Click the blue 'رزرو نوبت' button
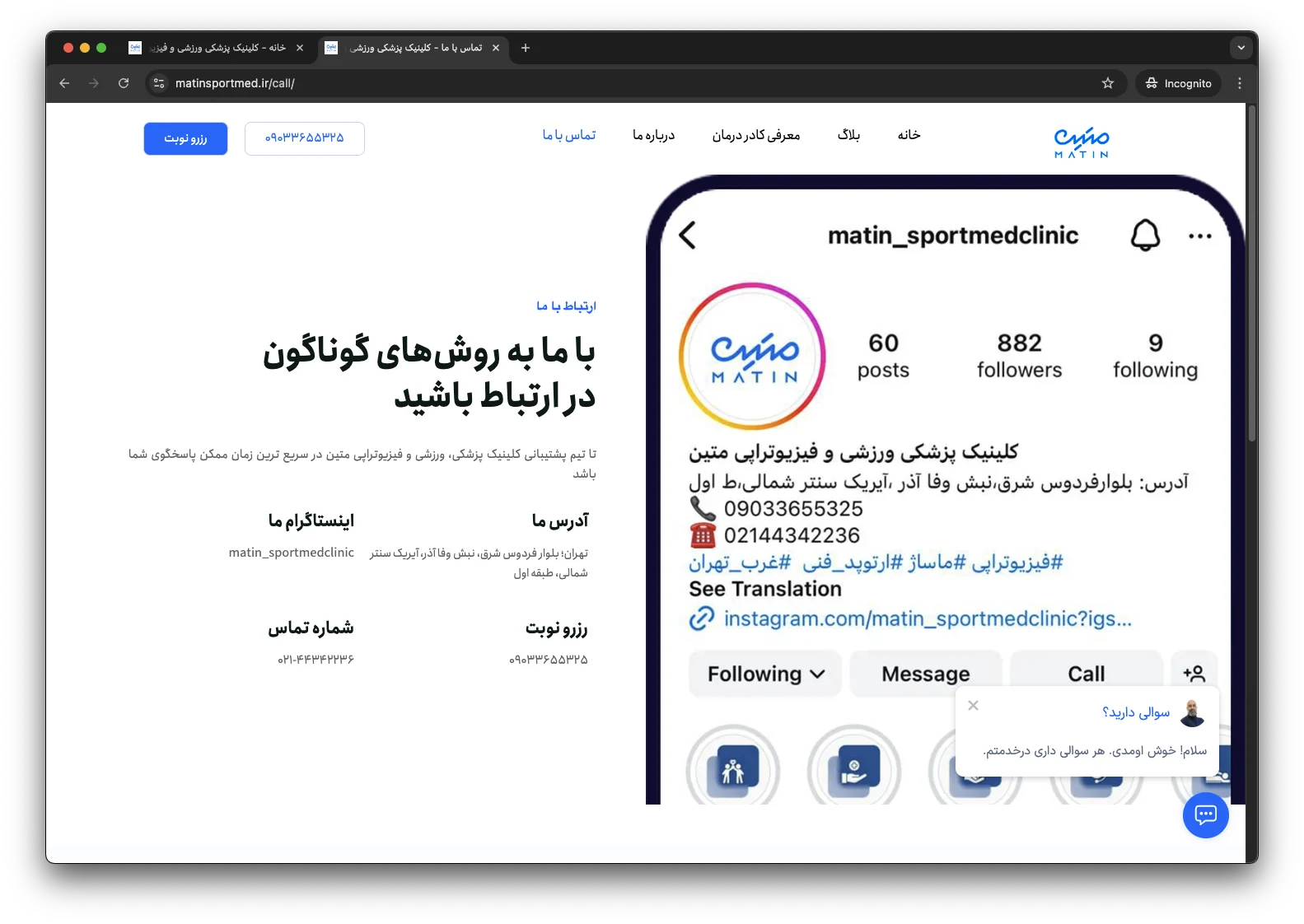The image size is (1304, 924). (x=185, y=138)
